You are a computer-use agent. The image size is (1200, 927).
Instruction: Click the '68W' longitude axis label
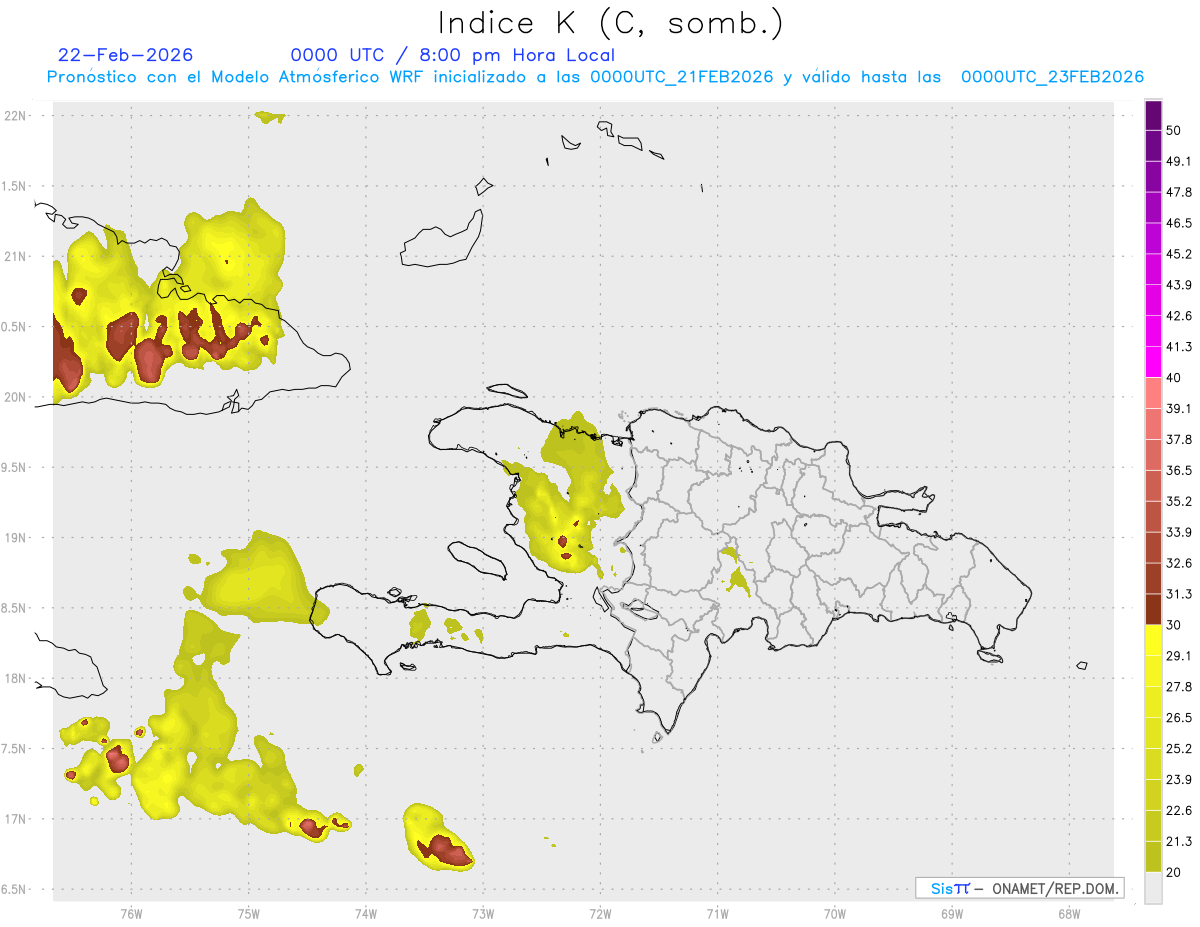[1069, 914]
